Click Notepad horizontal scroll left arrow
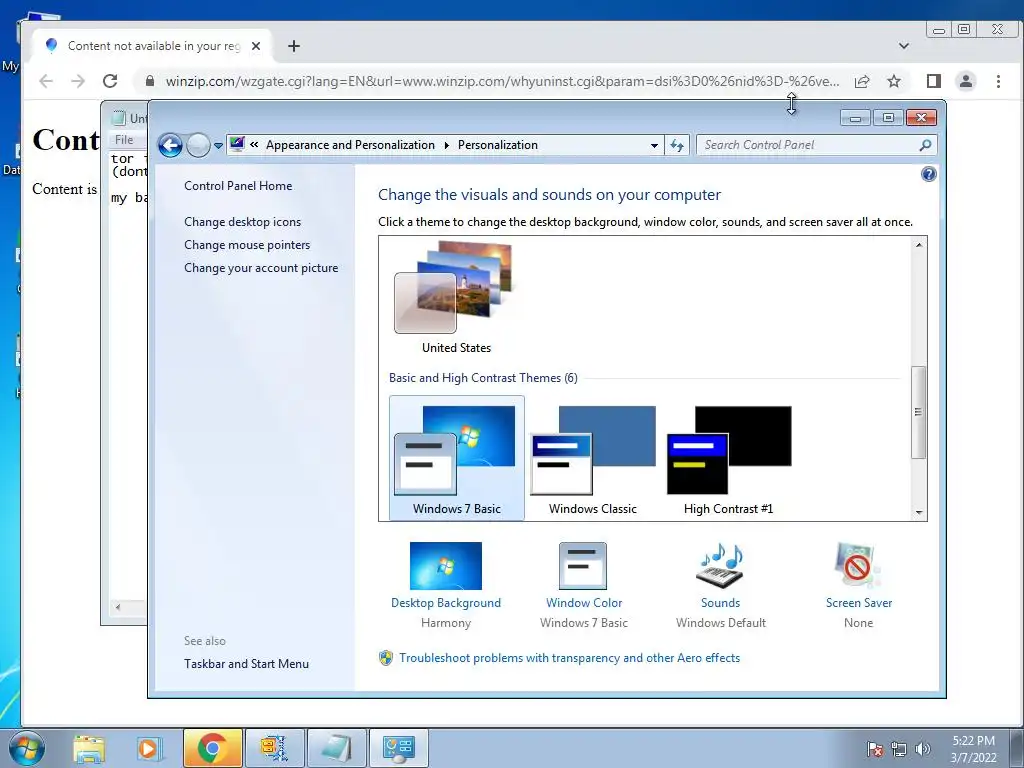 (x=118, y=607)
